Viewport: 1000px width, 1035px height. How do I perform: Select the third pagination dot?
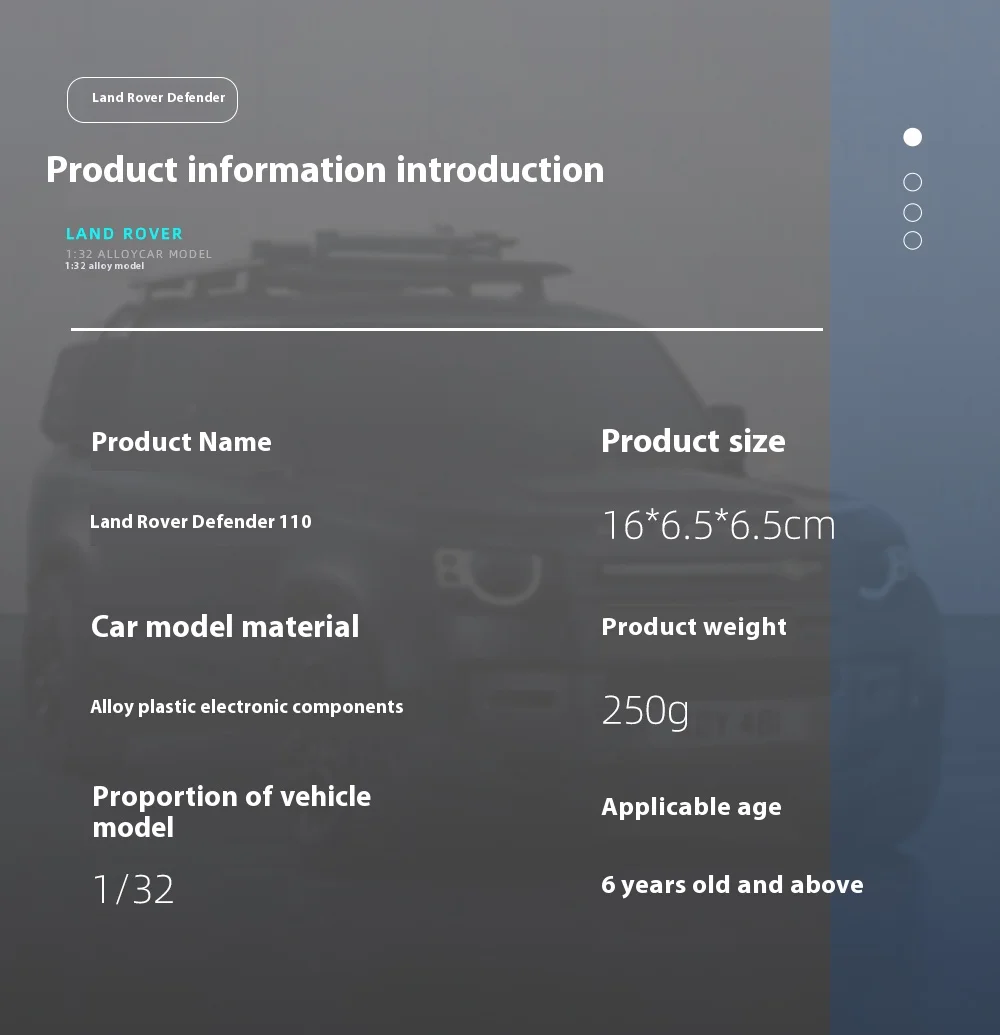[912, 213]
